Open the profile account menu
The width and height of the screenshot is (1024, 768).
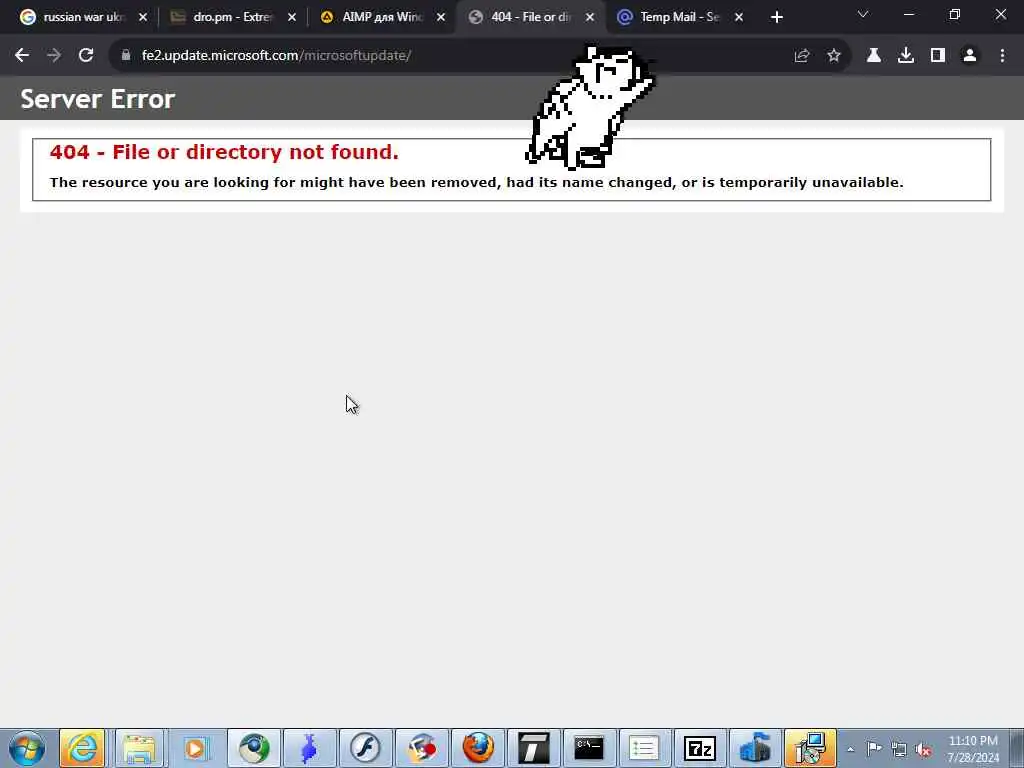970,56
